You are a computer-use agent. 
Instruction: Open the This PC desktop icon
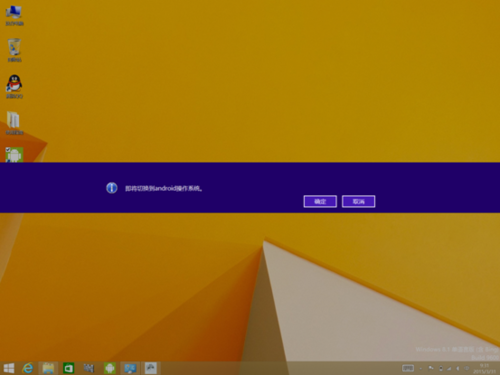point(14,15)
